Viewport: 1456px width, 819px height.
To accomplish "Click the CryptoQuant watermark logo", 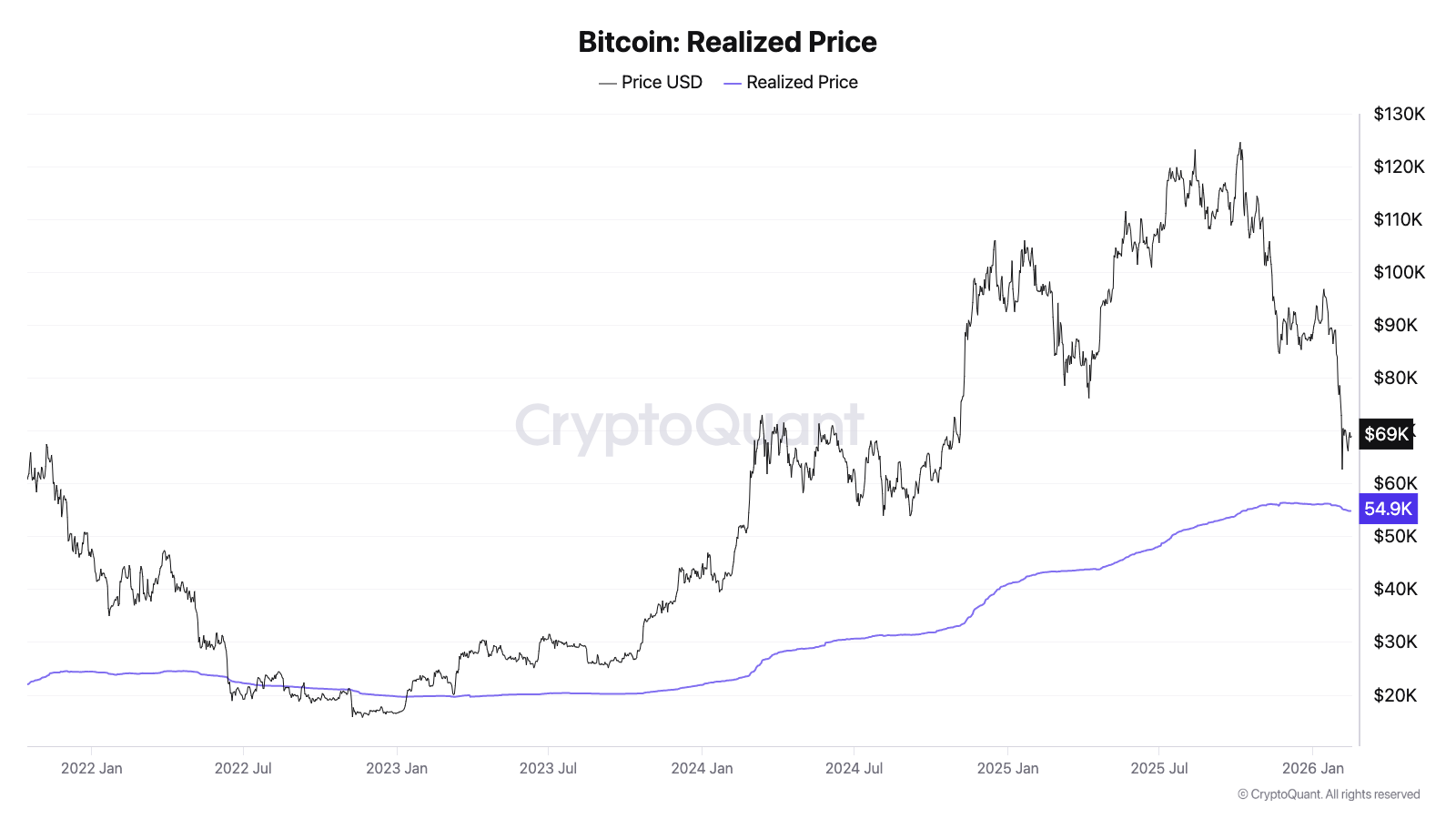I will coord(689,425).
